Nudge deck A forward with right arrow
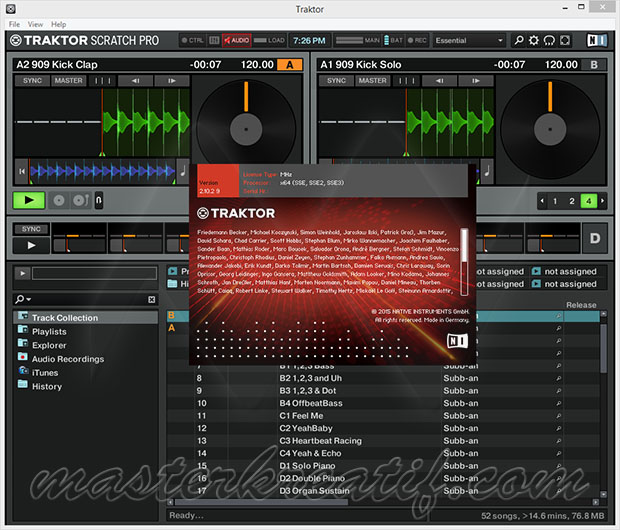The image size is (620, 530). click(x=172, y=81)
